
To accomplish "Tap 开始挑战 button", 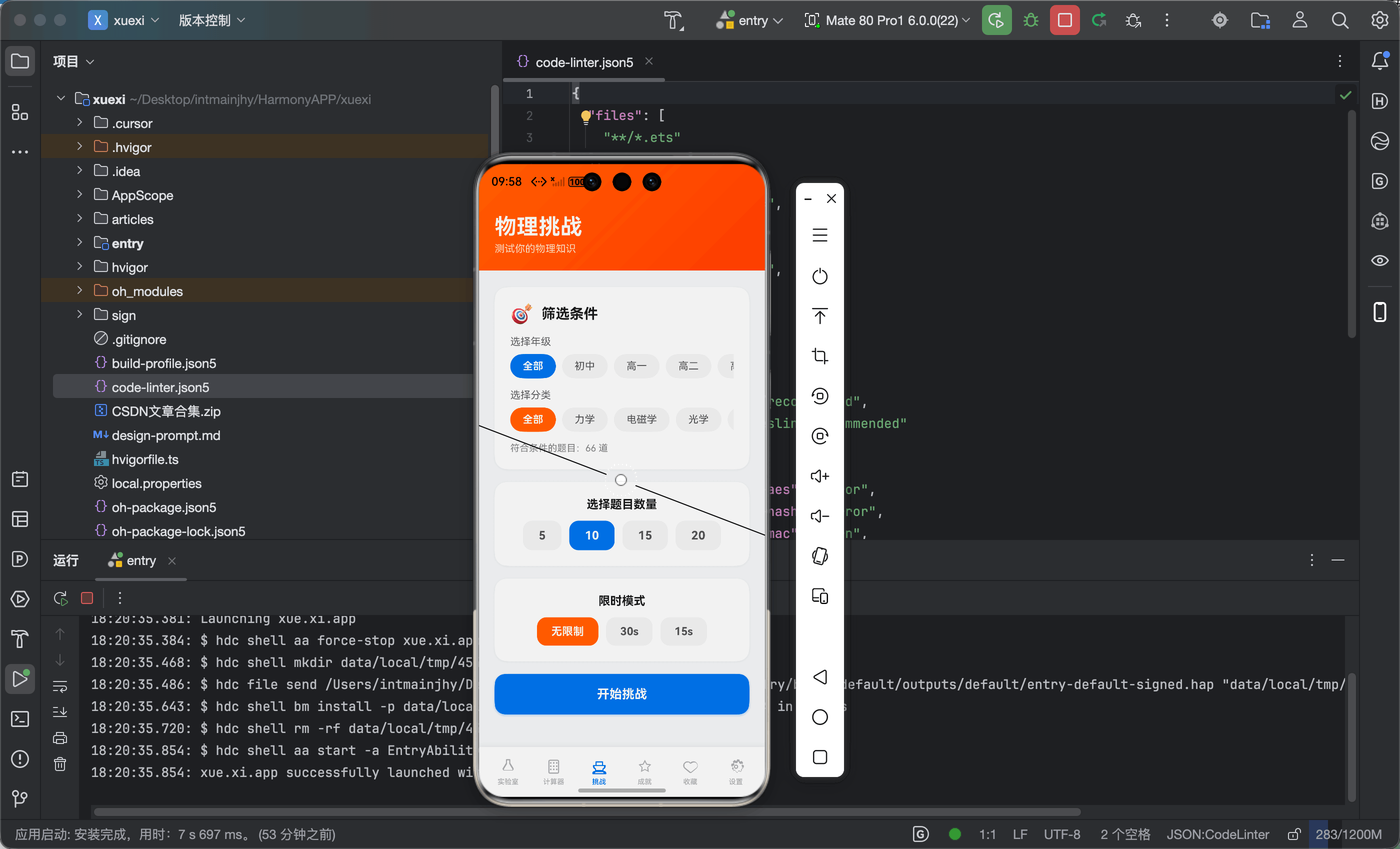I will 621,694.
